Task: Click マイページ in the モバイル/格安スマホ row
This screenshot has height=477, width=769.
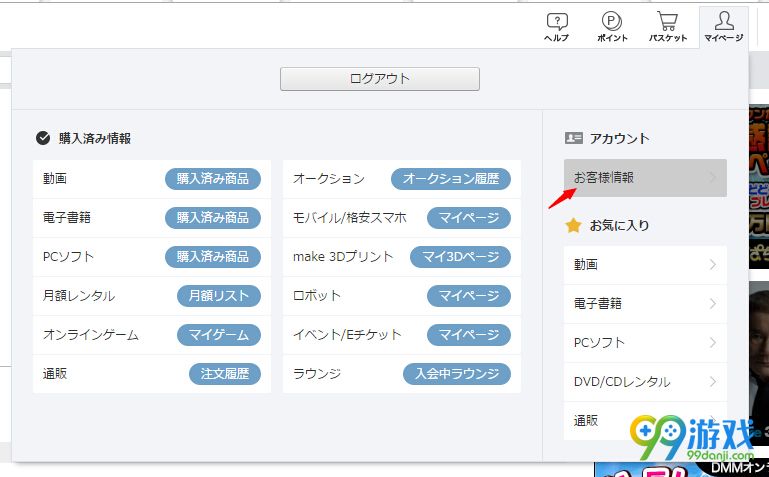Action: tap(469, 218)
